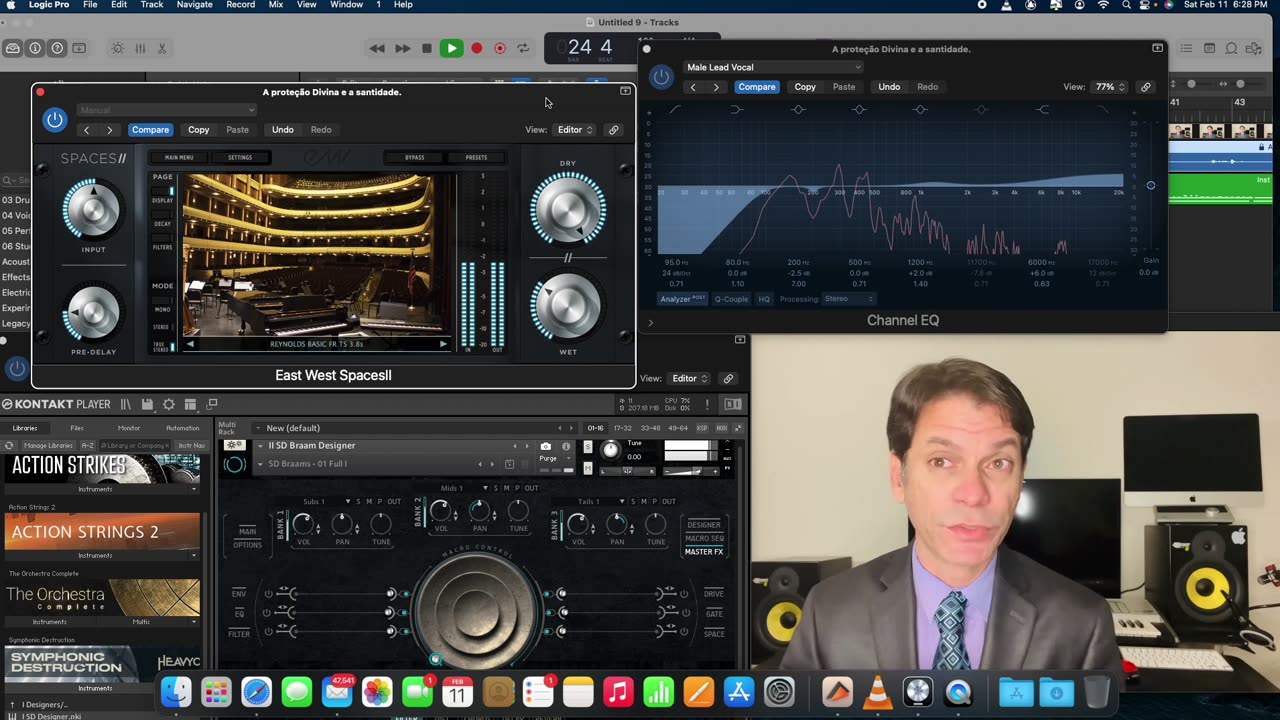Open the 77% view size dropdown
The width and height of the screenshot is (1280, 720).
point(1109,87)
